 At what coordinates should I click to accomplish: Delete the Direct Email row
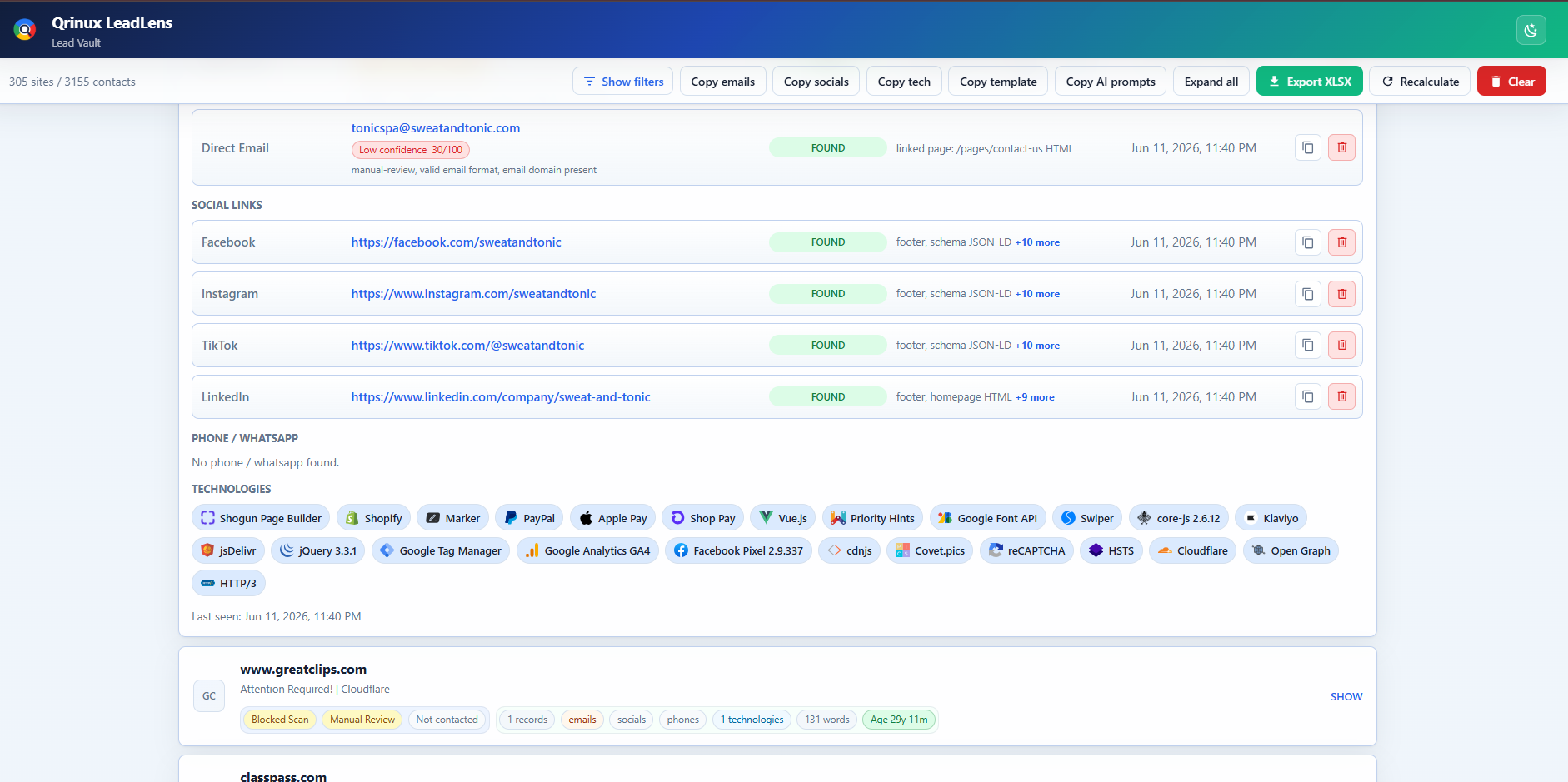click(1341, 147)
